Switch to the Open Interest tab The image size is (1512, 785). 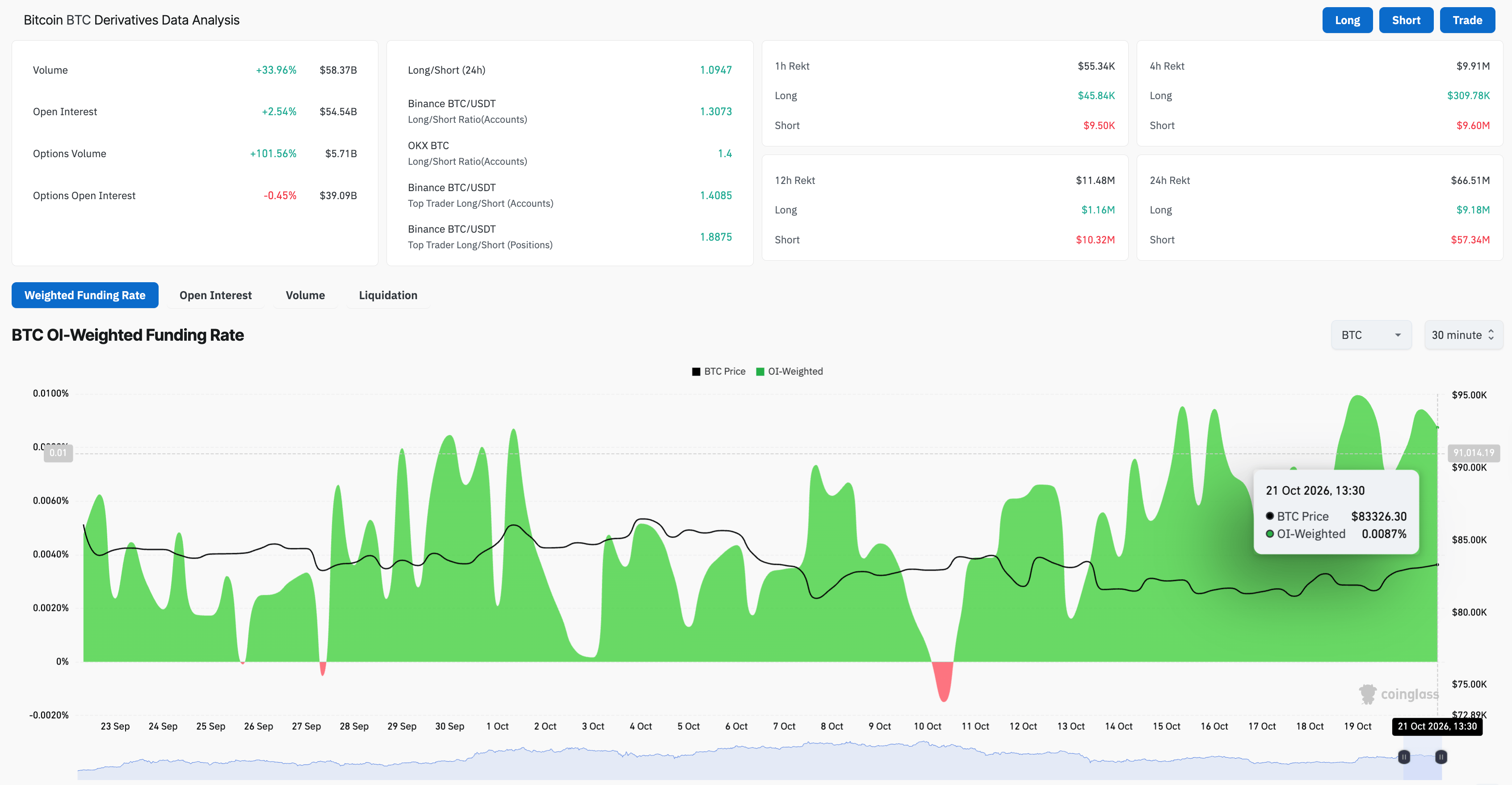[x=215, y=295]
